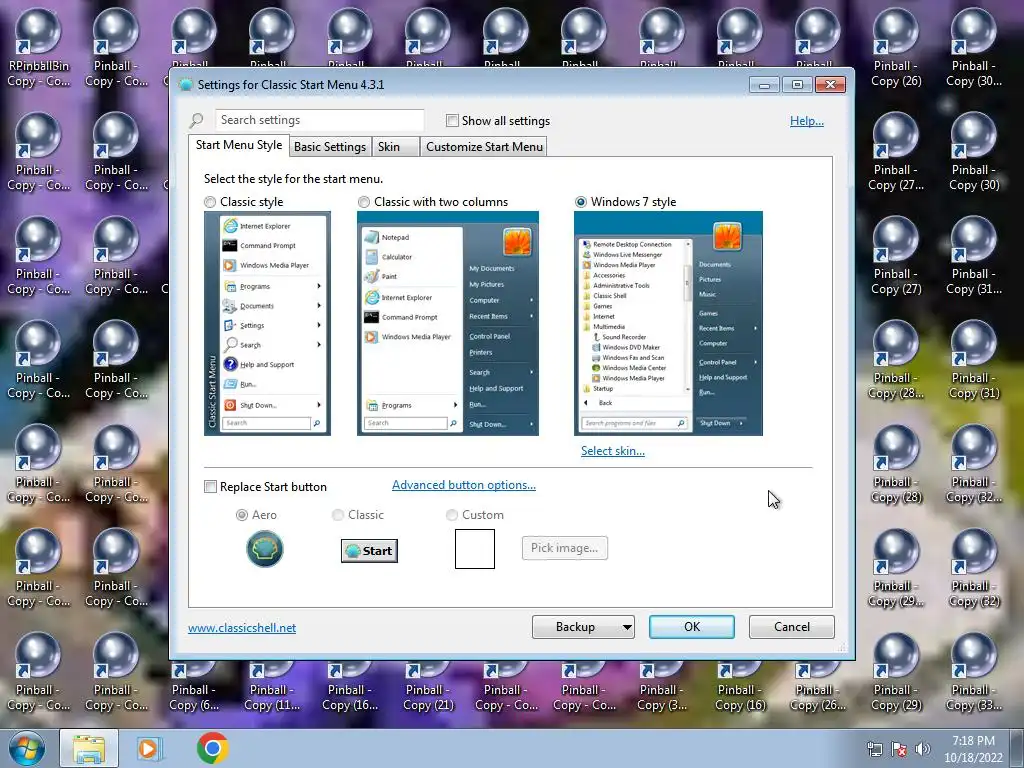Select the Pinball - Copy (31) shortcut
The width and height of the screenshot is (1024, 768).
click(974, 360)
